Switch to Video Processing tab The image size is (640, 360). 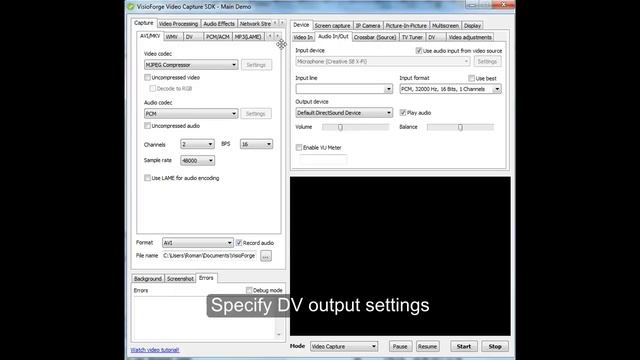coord(178,24)
